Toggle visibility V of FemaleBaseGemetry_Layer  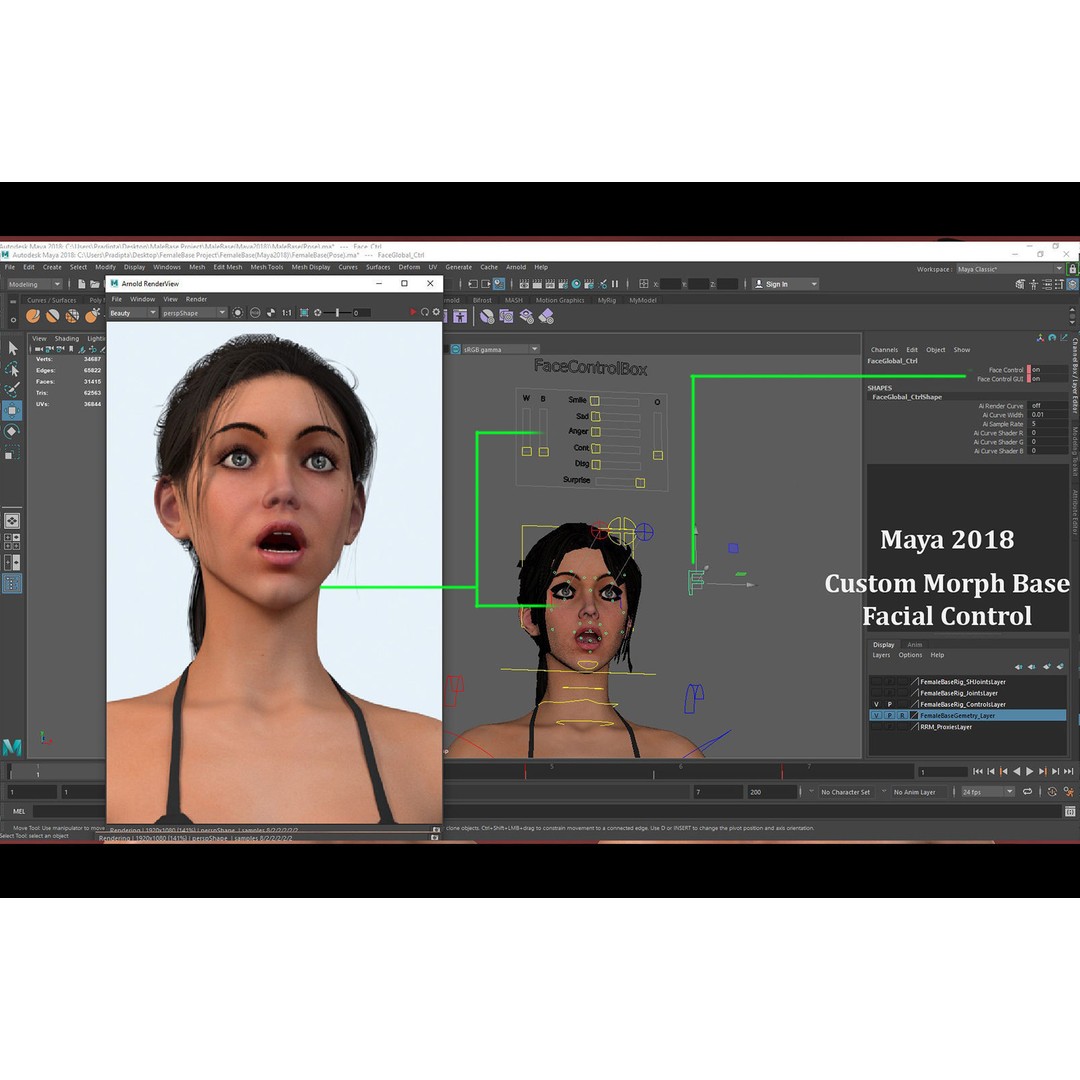point(876,715)
